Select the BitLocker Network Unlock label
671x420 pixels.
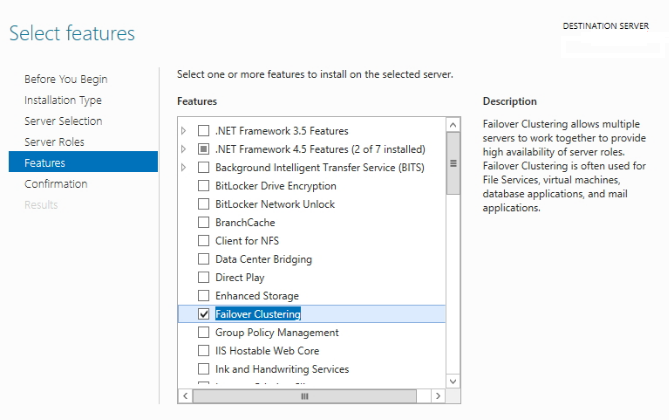point(275,204)
